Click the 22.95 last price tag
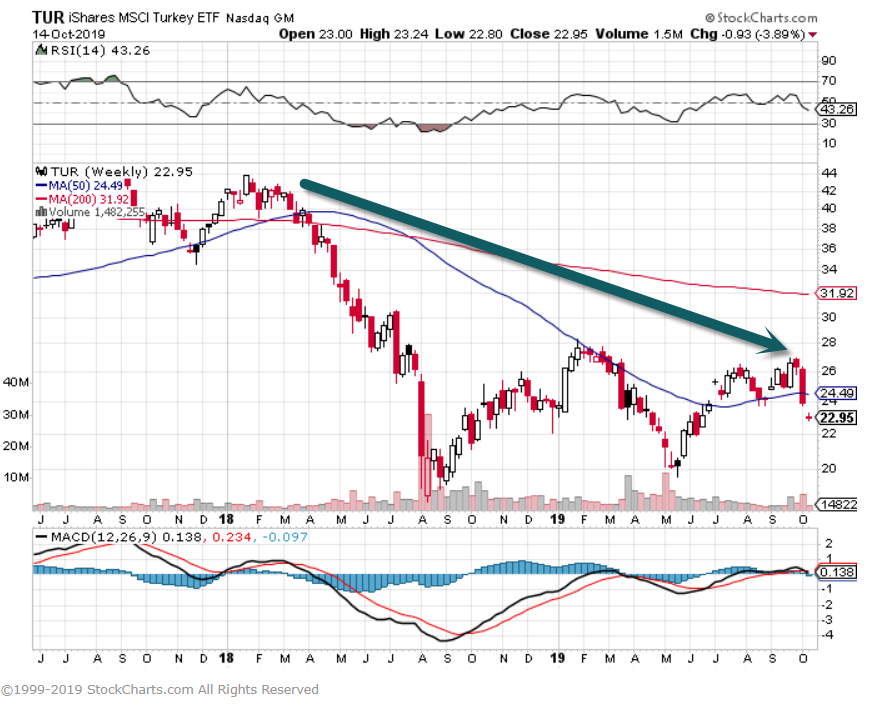This screenshot has width=872, height=711. 836,418
